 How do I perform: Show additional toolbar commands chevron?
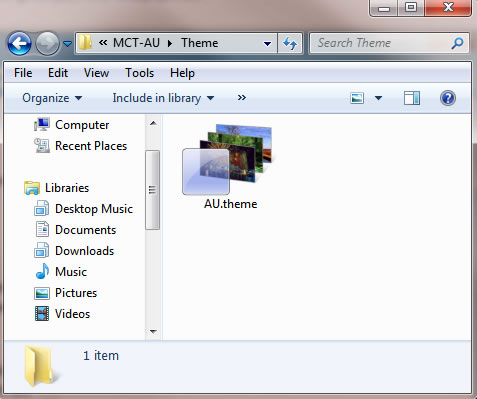pyautogui.click(x=242, y=98)
